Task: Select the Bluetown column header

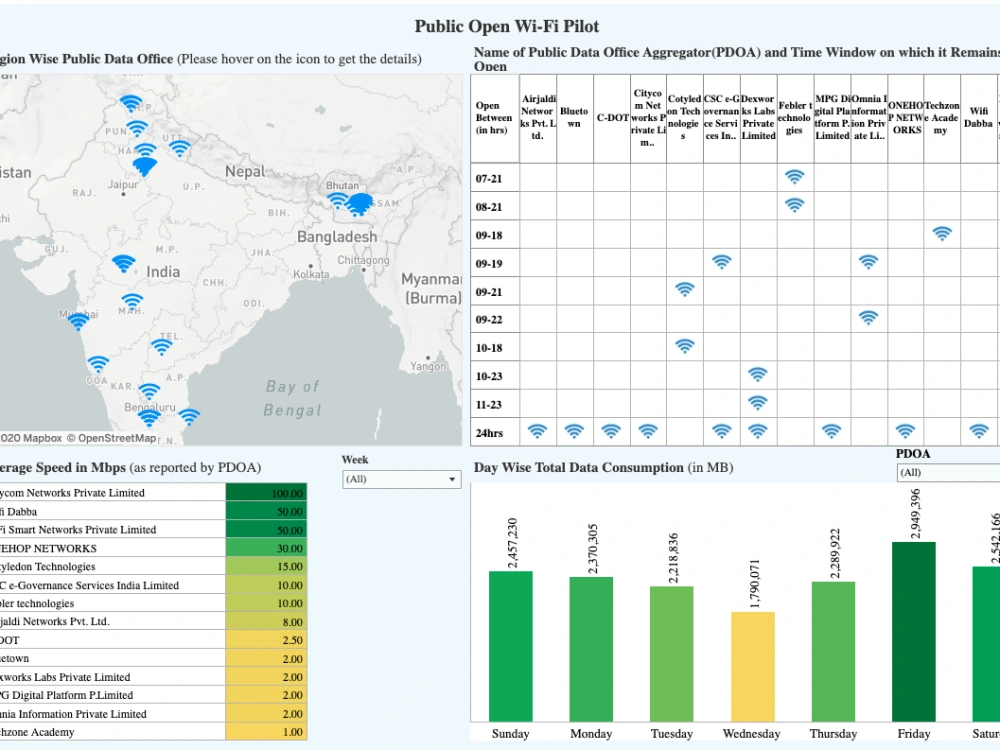Action: (574, 117)
